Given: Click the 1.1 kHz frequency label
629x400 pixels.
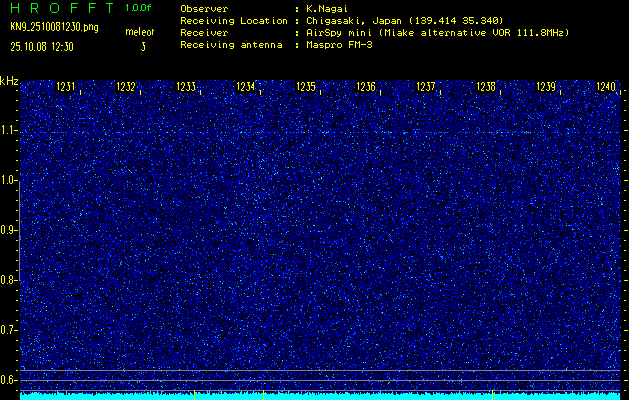Looking at the screenshot, I should 9,130.
